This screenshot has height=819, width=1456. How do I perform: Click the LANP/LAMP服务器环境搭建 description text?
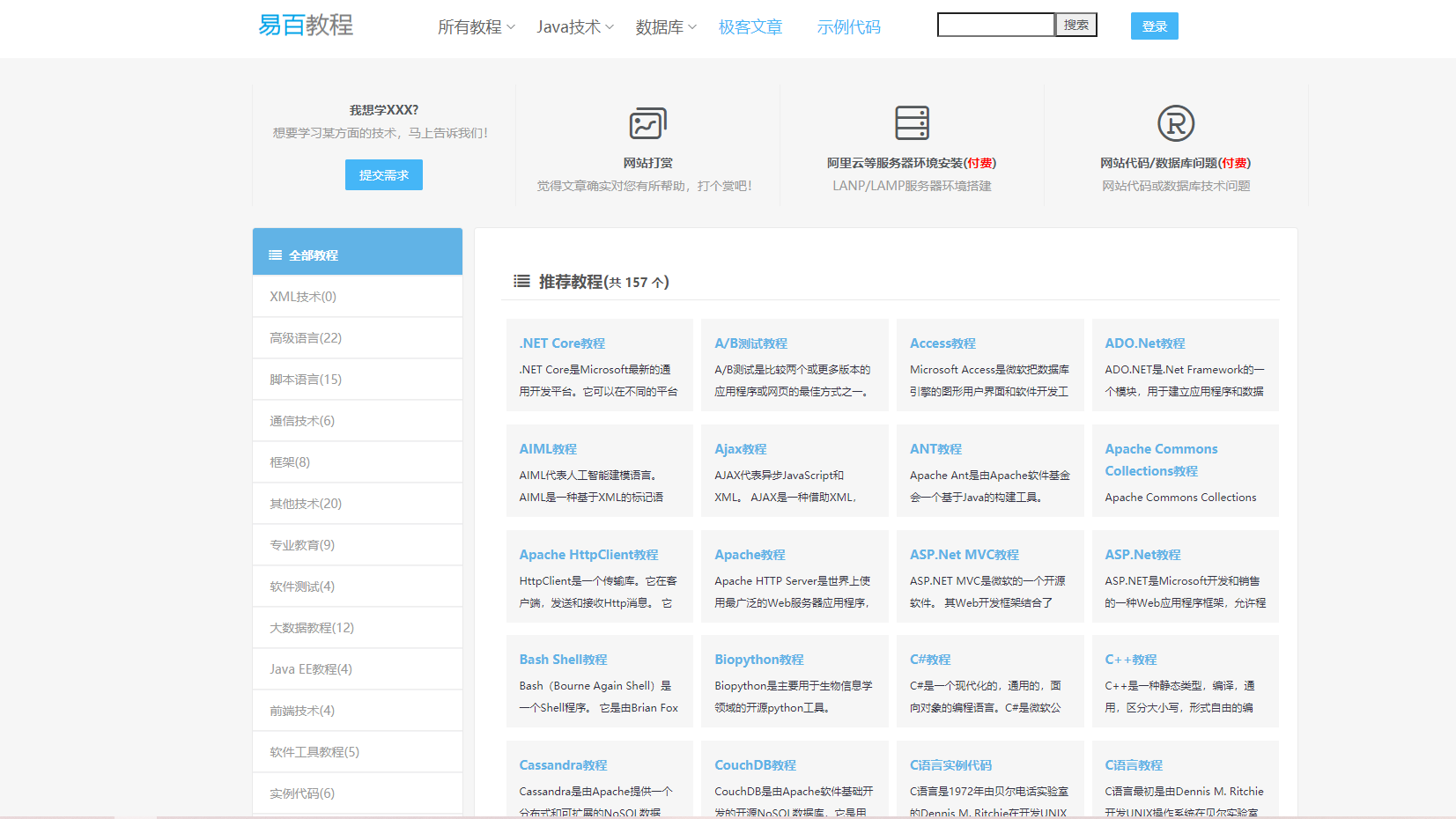tap(912, 186)
